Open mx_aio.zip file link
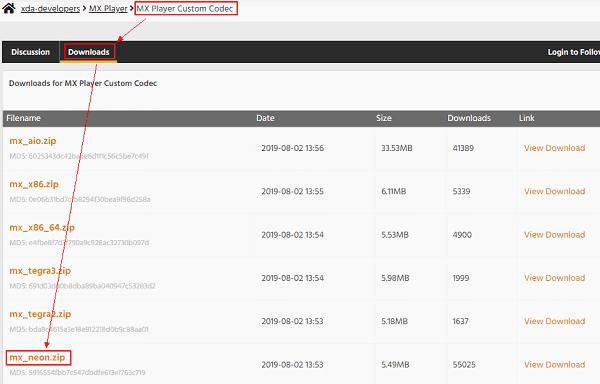Screen dimensions: 600x384 click(33, 141)
